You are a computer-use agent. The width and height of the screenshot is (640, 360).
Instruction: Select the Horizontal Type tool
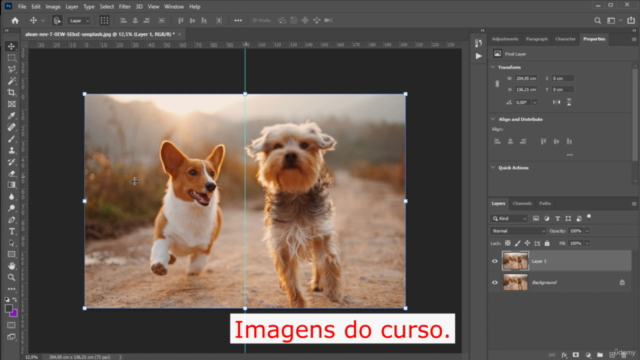[11, 231]
